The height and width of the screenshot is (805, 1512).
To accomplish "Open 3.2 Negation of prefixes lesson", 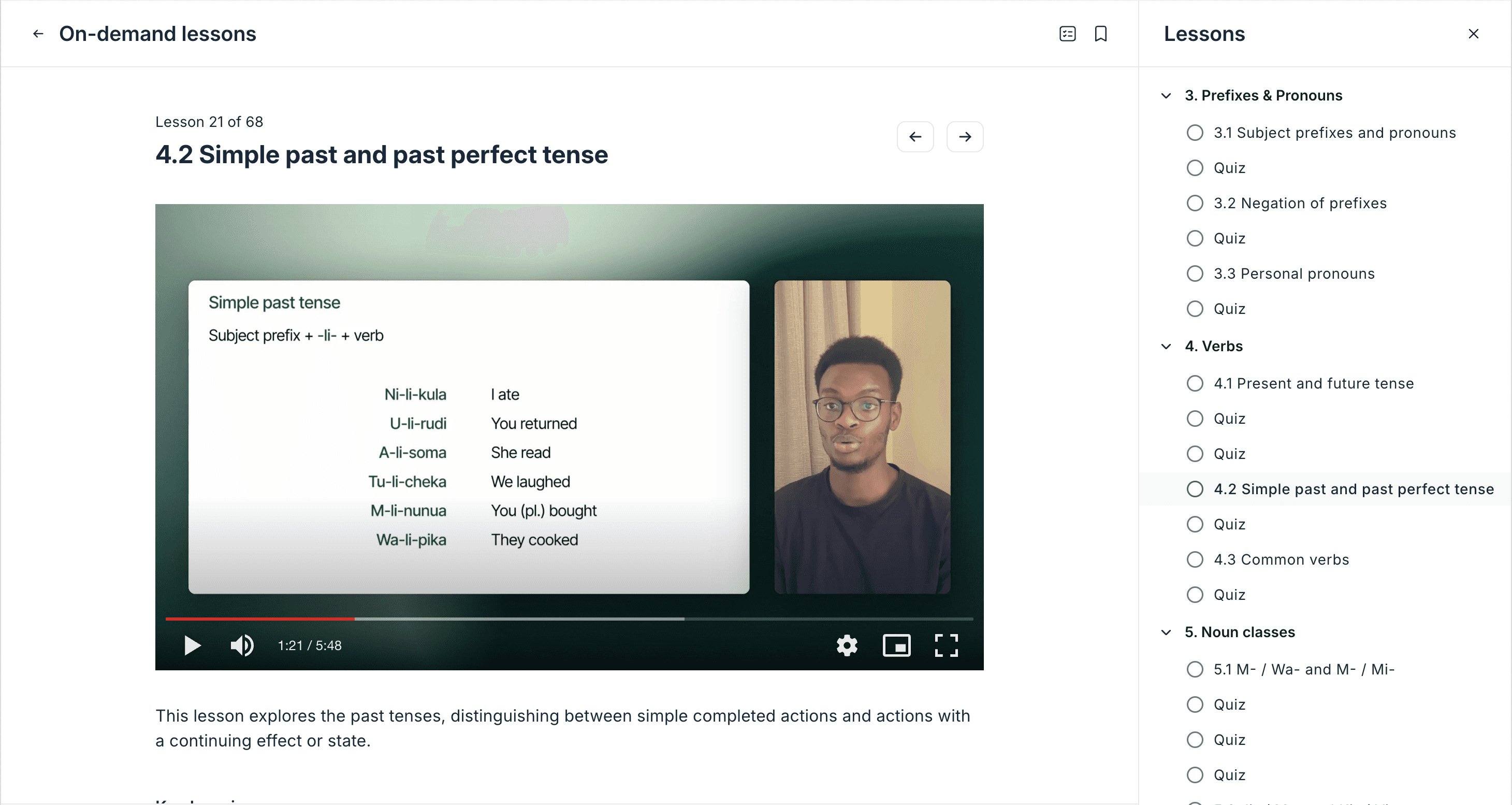I will click(x=1300, y=203).
